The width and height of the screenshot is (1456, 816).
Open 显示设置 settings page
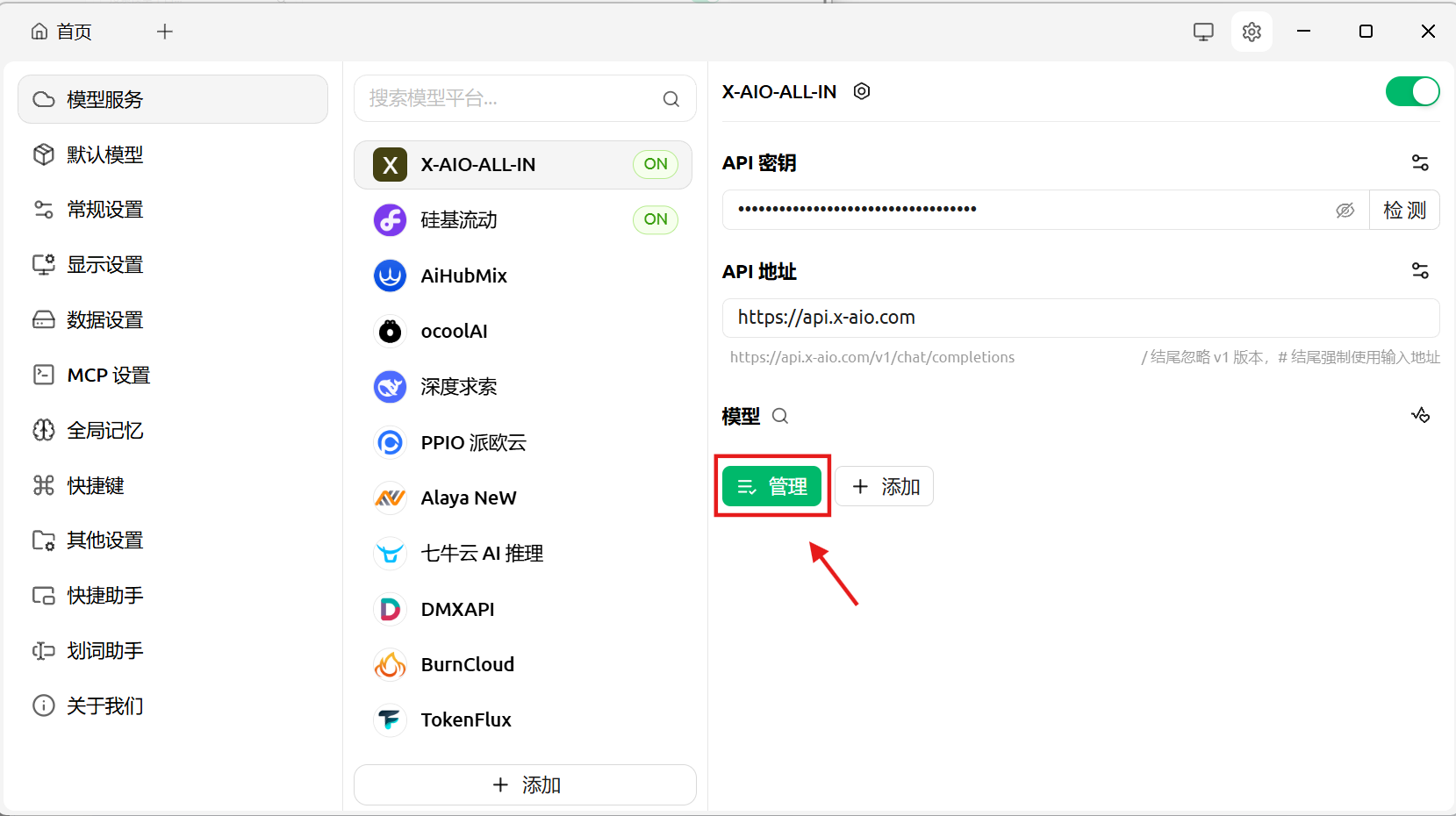click(173, 264)
